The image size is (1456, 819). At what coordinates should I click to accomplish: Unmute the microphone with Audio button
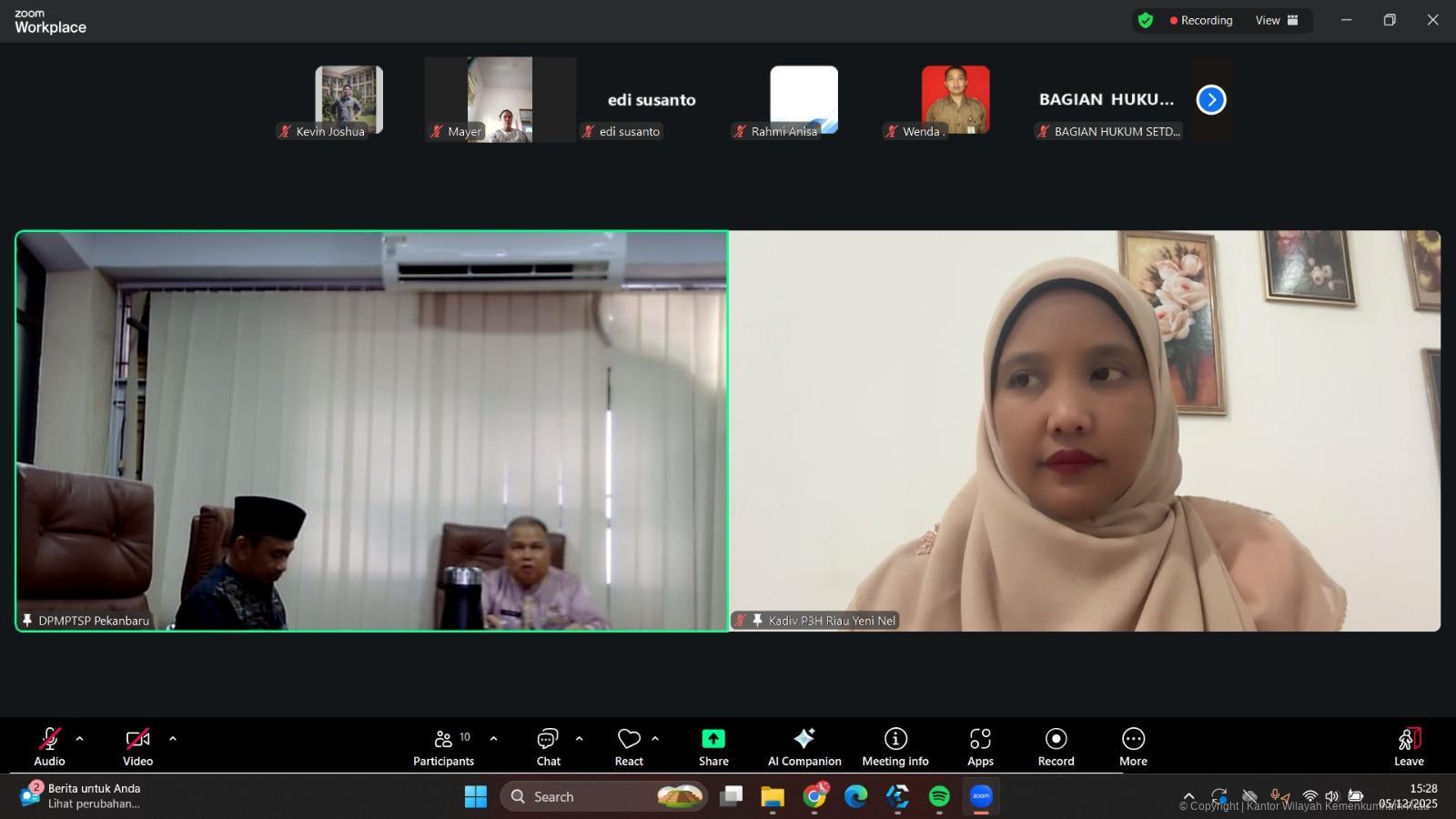[x=49, y=746]
